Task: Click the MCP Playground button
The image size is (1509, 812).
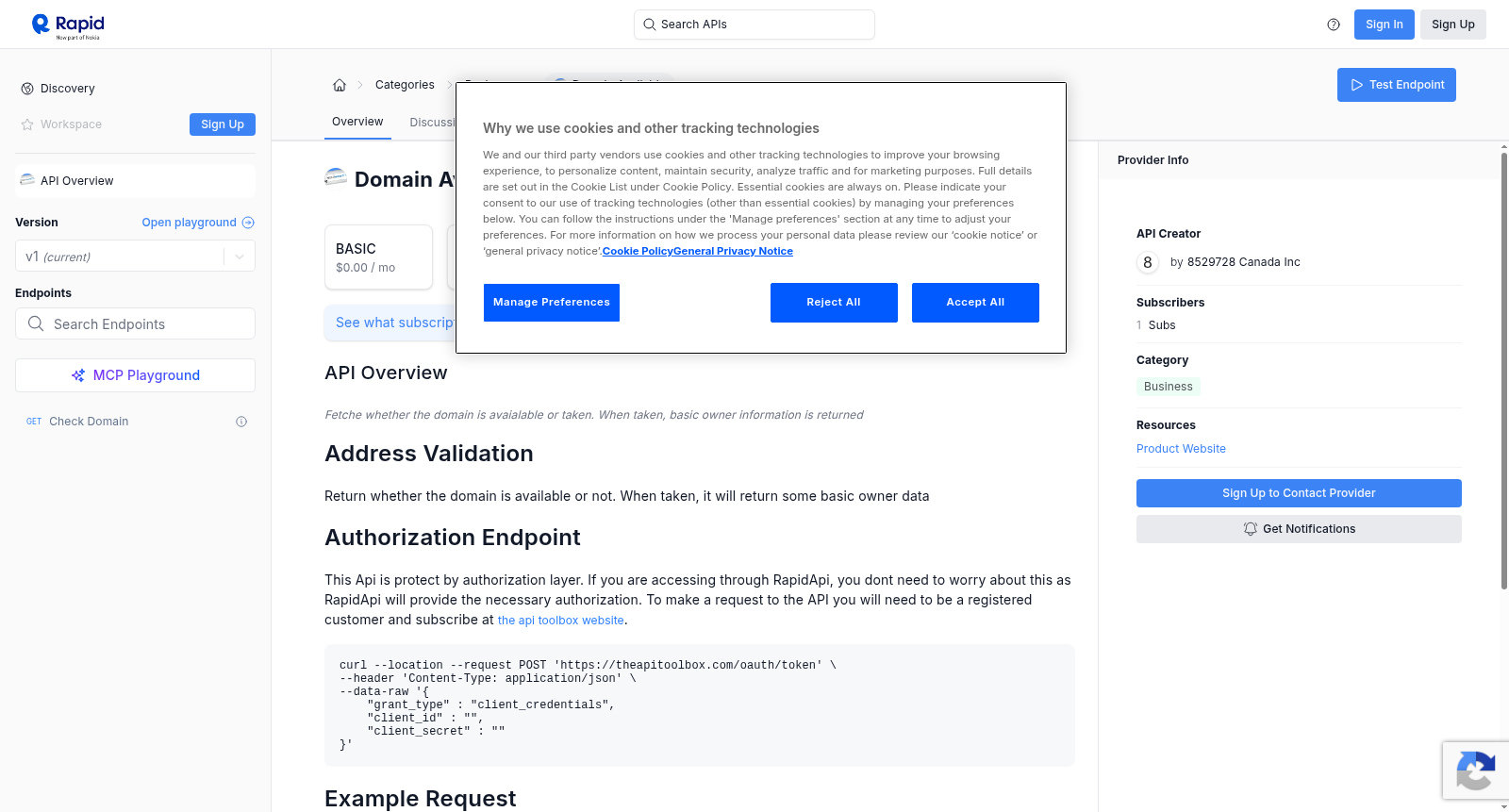Action: pos(135,375)
